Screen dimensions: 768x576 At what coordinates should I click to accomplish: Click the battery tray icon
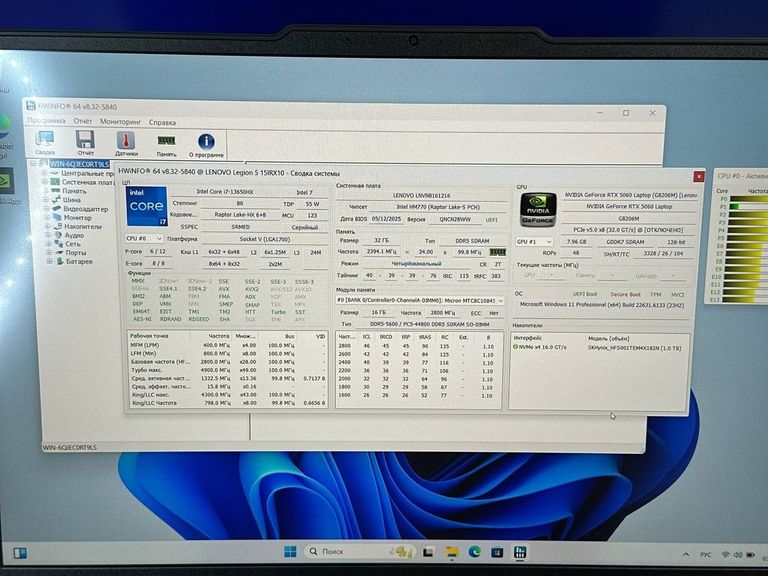click(x=750, y=555)
